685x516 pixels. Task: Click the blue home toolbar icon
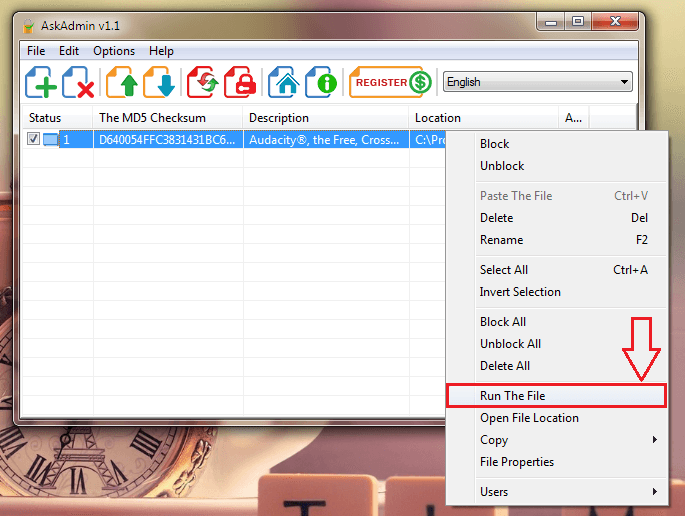(x=283, y=83)
